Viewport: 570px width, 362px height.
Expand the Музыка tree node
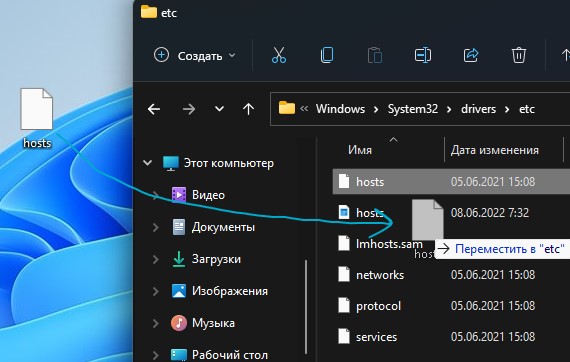click(156, 323)
